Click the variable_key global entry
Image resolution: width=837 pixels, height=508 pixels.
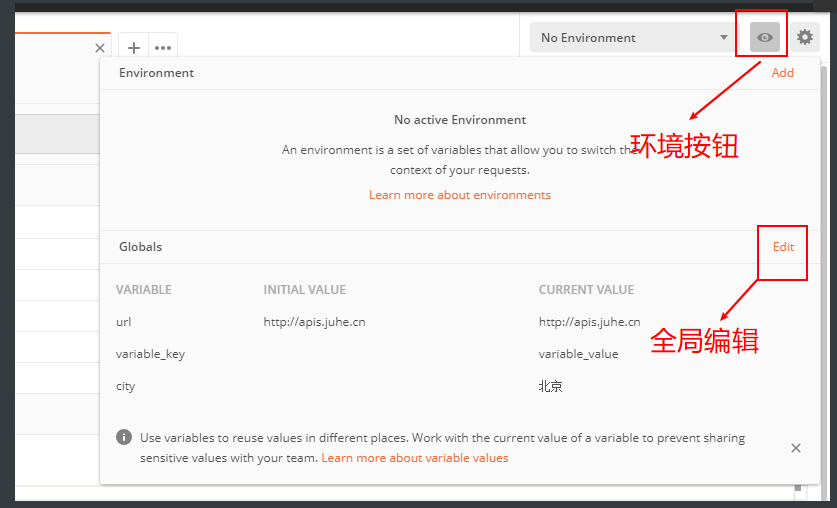(150, 354)
